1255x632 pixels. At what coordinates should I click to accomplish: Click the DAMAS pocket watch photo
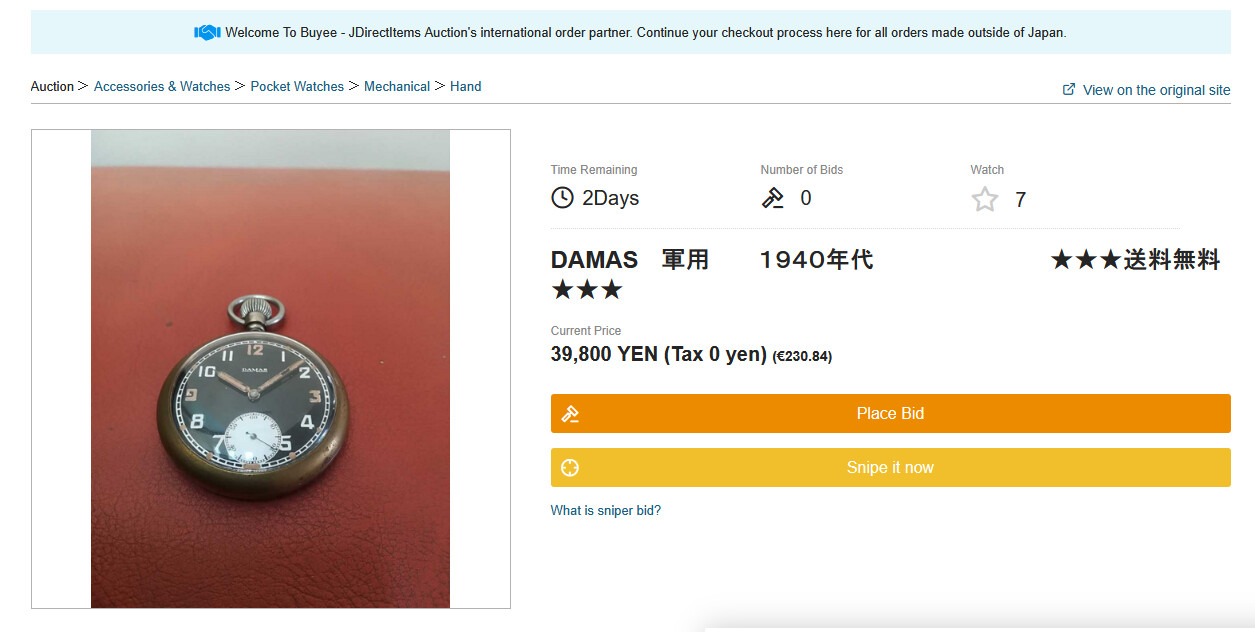(x=270, y=368)
